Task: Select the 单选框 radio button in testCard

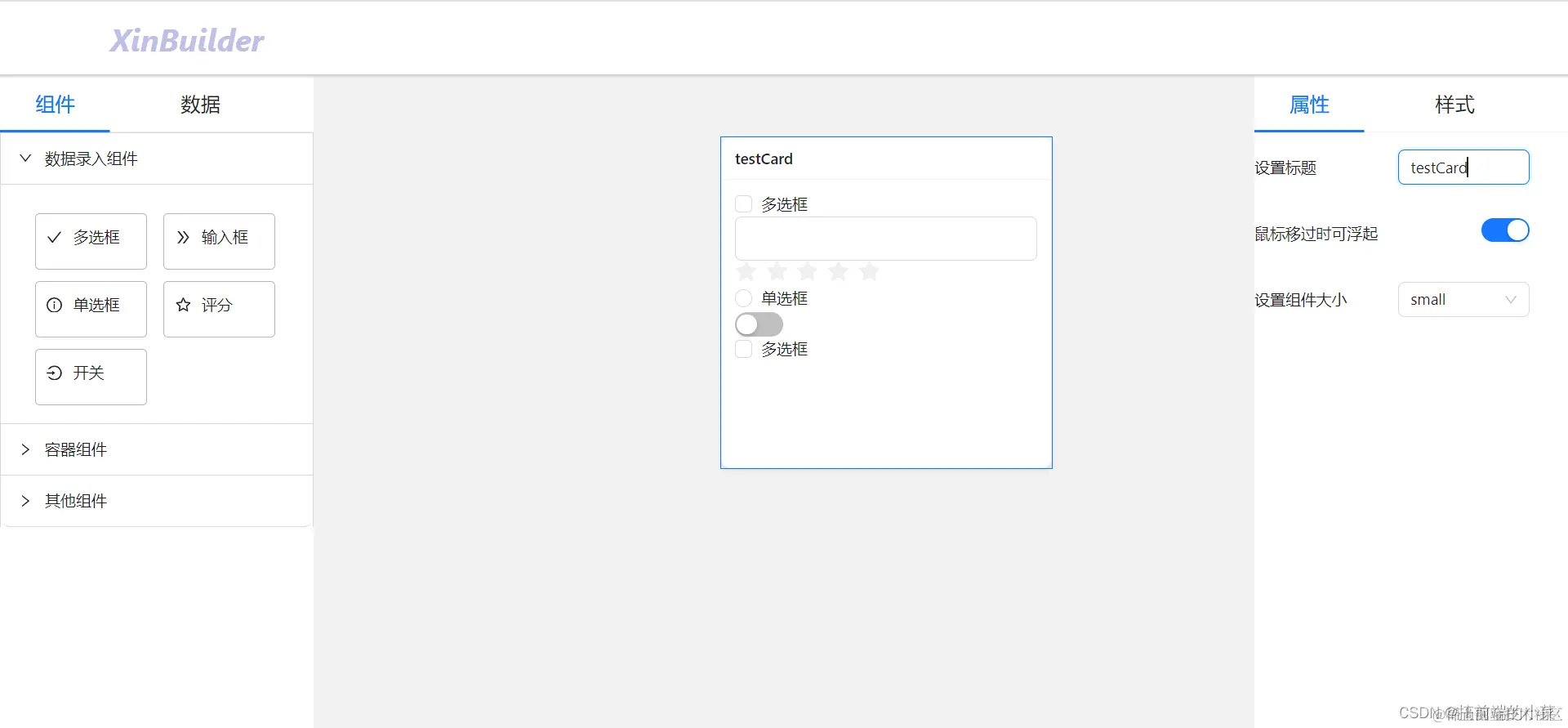Action: tap(743, 298)
